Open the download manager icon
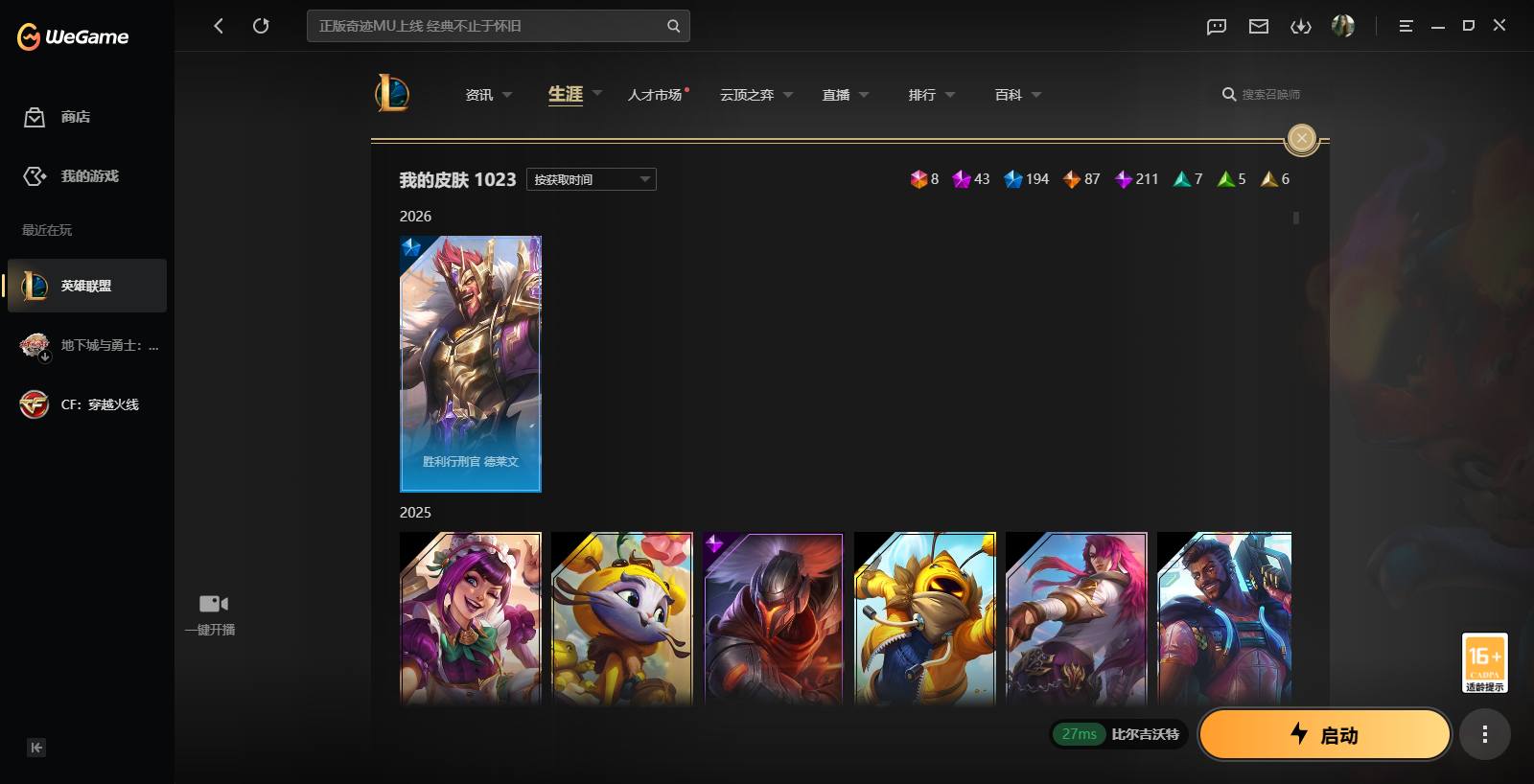Image resolution: width=1534 pixels, height=784 pixels. pyautogui.click(x=1301, y=26)
